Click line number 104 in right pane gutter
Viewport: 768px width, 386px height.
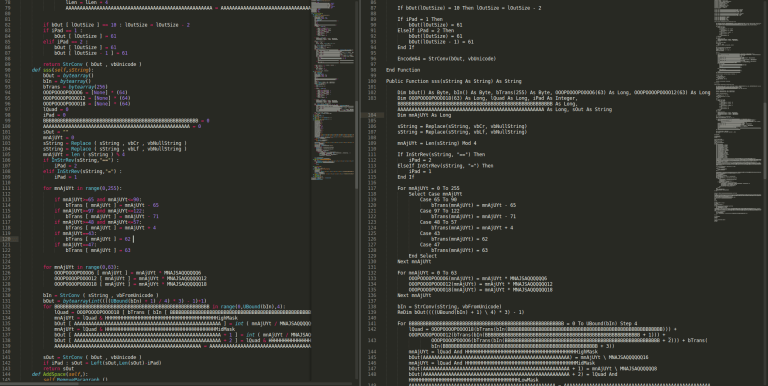click(x=372, y=115)
